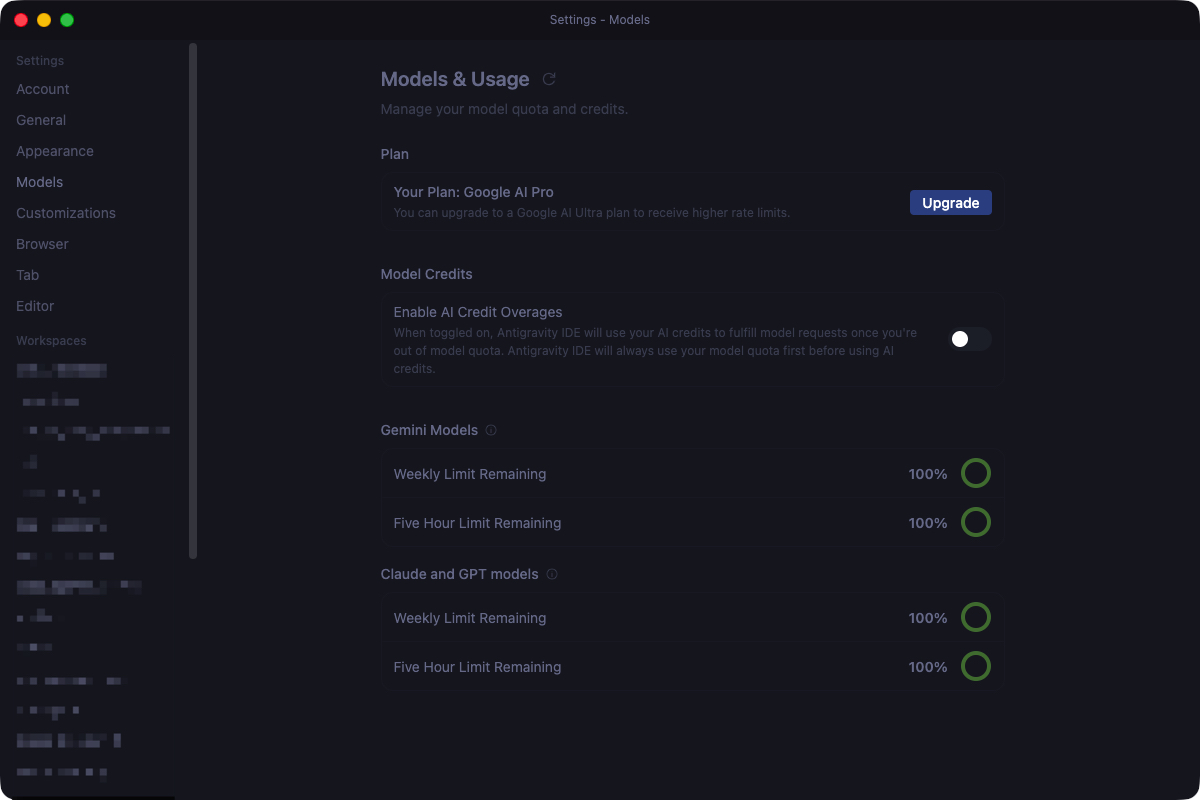Click the 'Enable AI Credit Overages' label
This screenshot has width=1200, height=800.
click(478, 312)
